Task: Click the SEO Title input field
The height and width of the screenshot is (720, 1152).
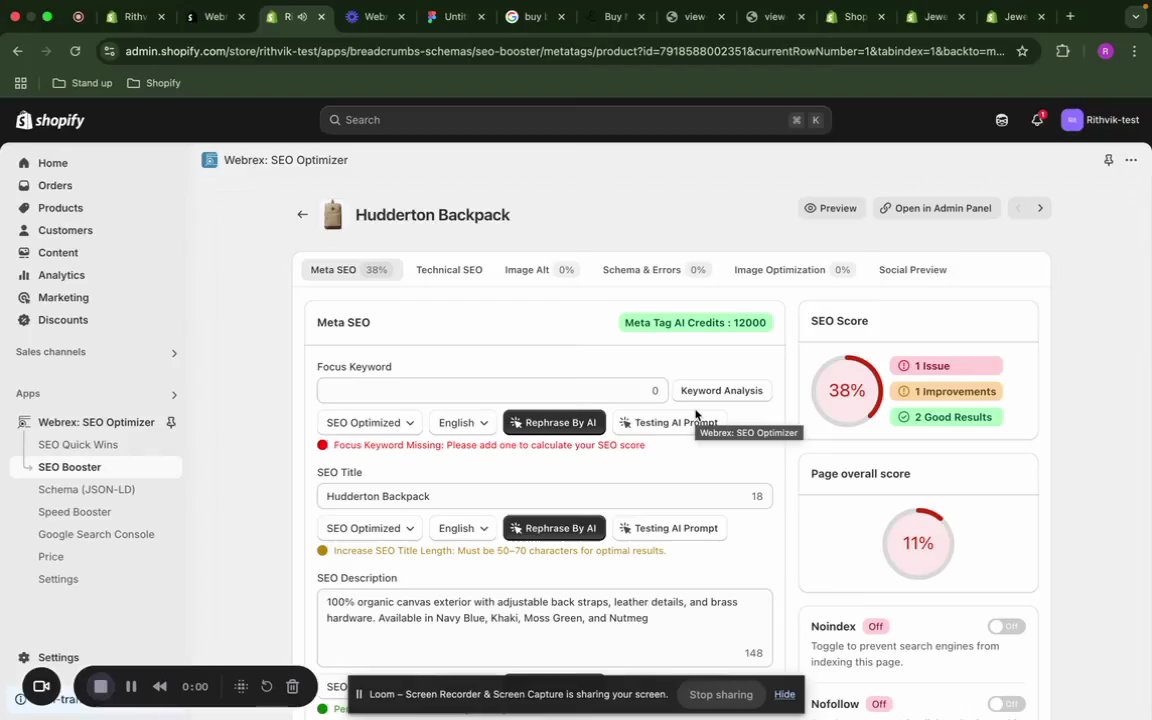Action: 544,497
